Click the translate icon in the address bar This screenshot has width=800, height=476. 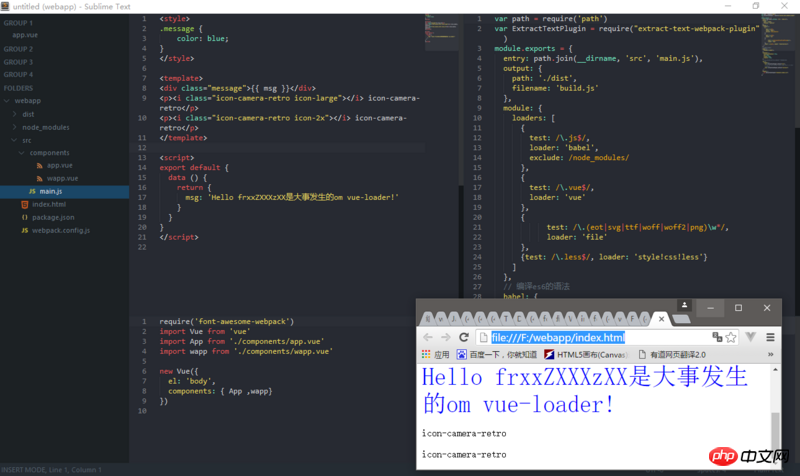[x=717, y=338]
